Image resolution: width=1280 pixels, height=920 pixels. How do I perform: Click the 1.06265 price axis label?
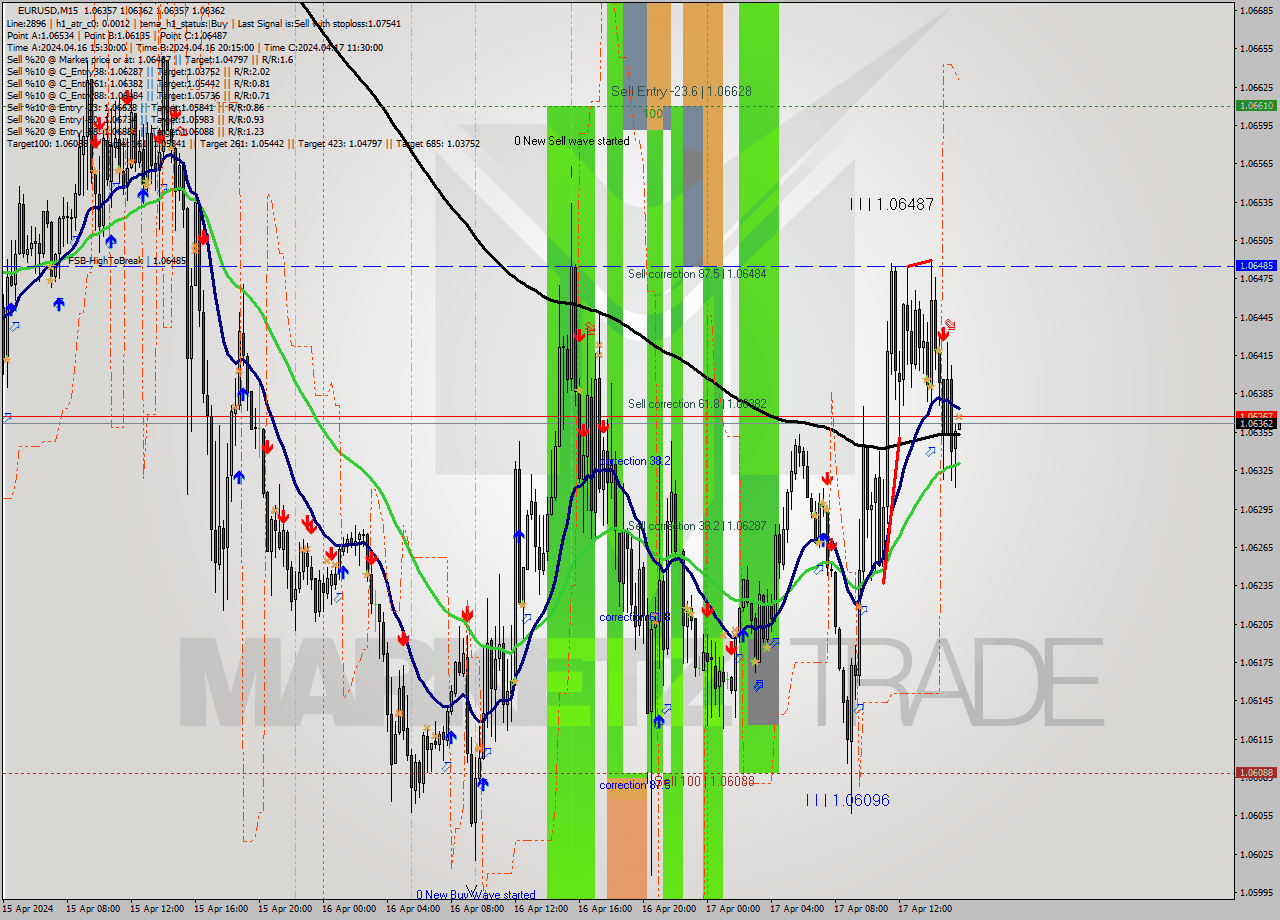tap(1256, 547)
